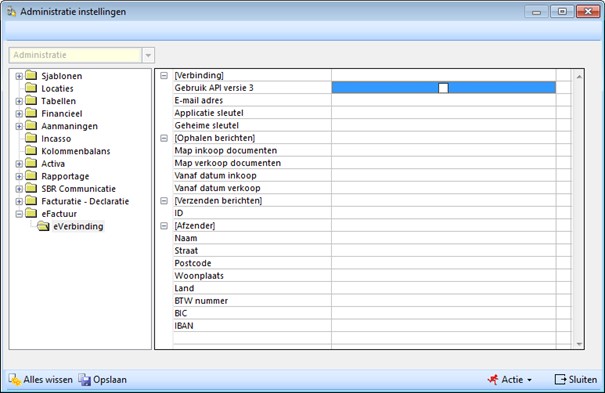Expand the Facturatie - Declaratie node
The height and width of the screenshot is (393, 605).
click(x=19, y=201)
